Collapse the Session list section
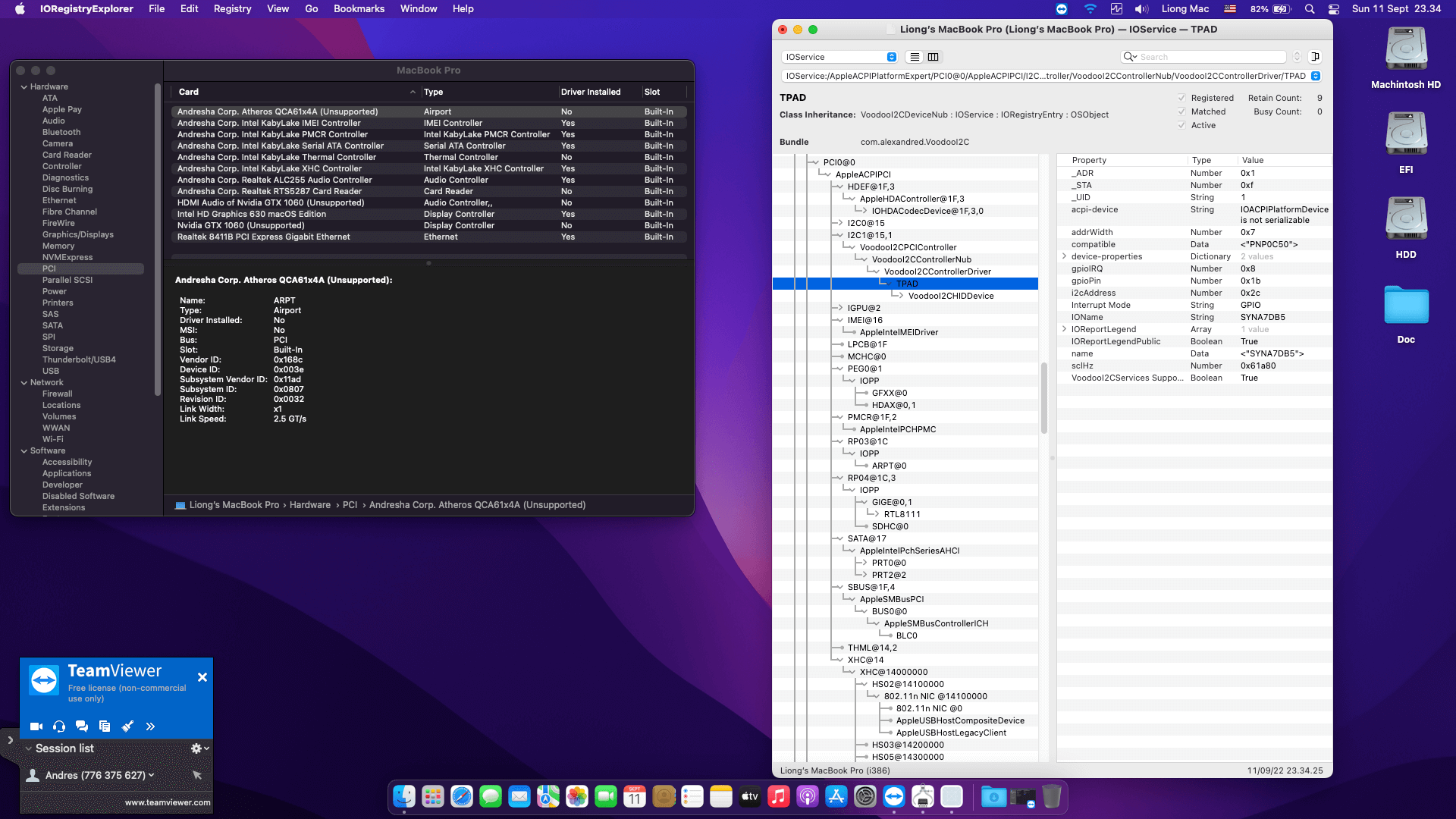This screenshot has width=1456, height=819. (x=29, y=748)
